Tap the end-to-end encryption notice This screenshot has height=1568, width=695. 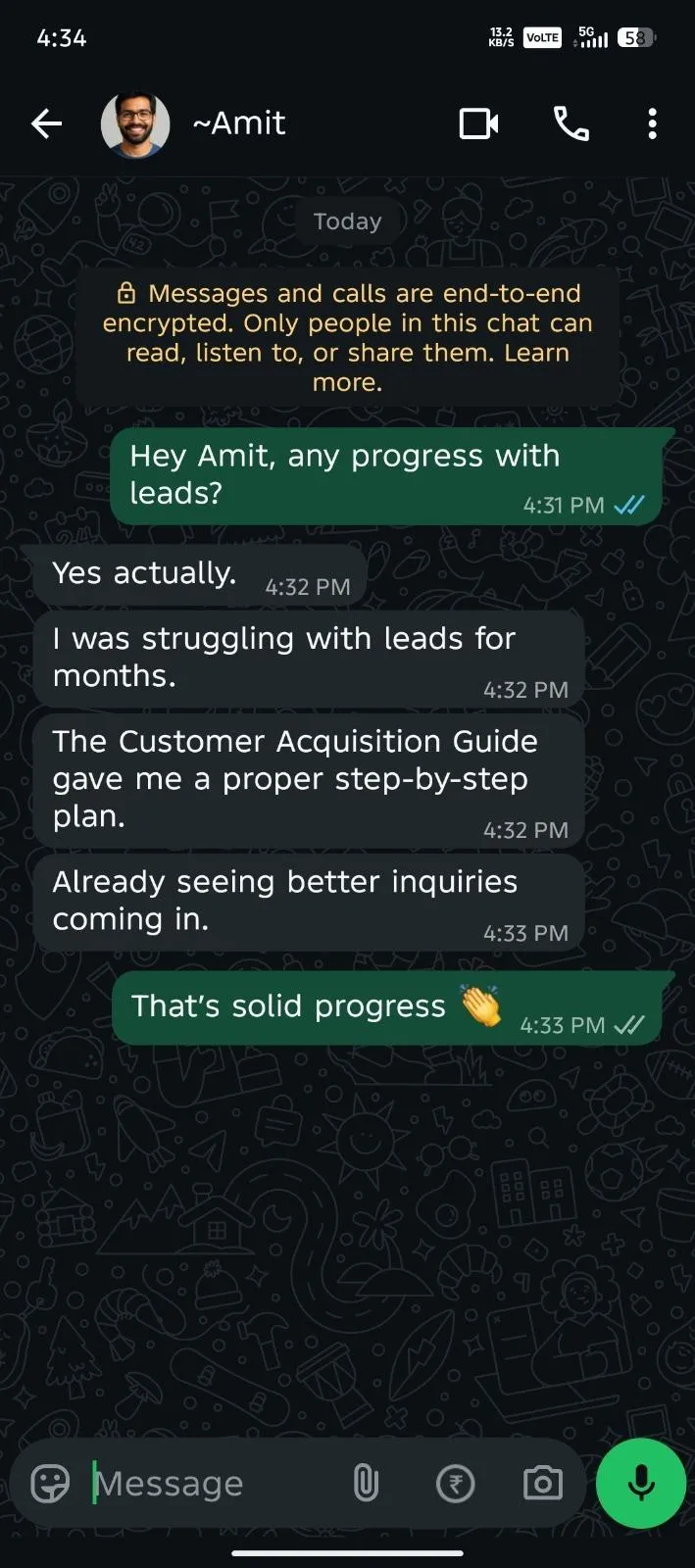coord(348,337)
